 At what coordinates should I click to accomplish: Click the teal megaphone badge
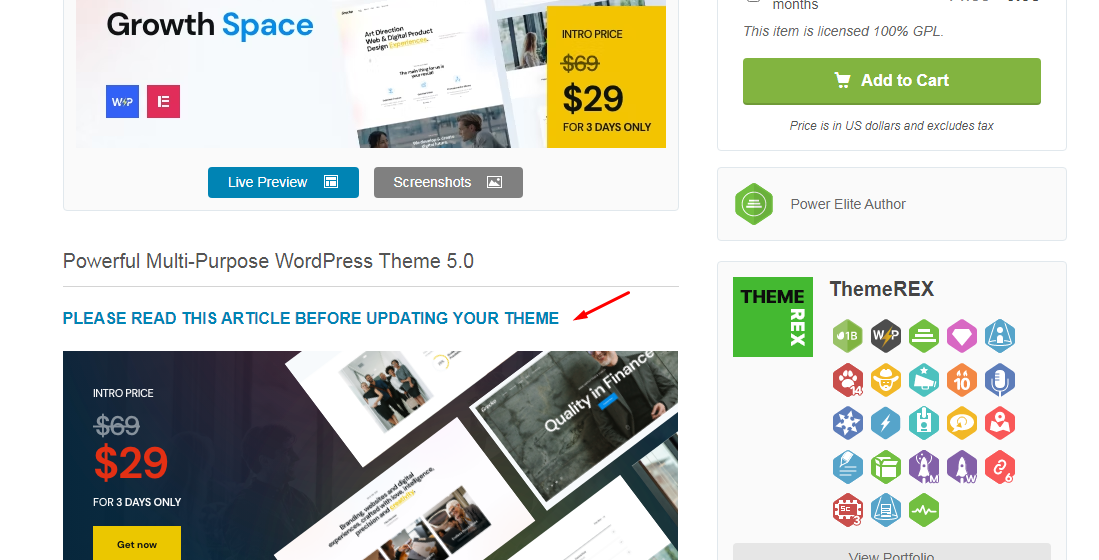coord(924,380)
